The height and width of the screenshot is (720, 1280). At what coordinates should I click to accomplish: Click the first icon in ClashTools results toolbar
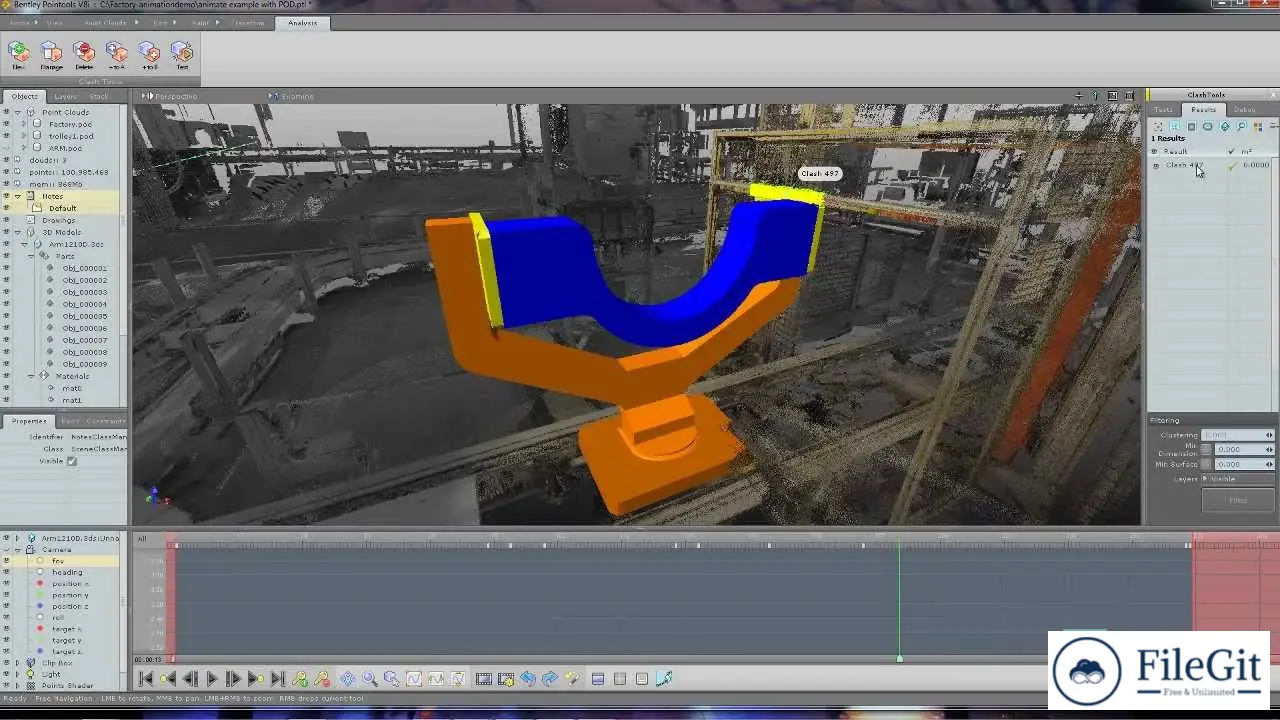(1158, 126)
